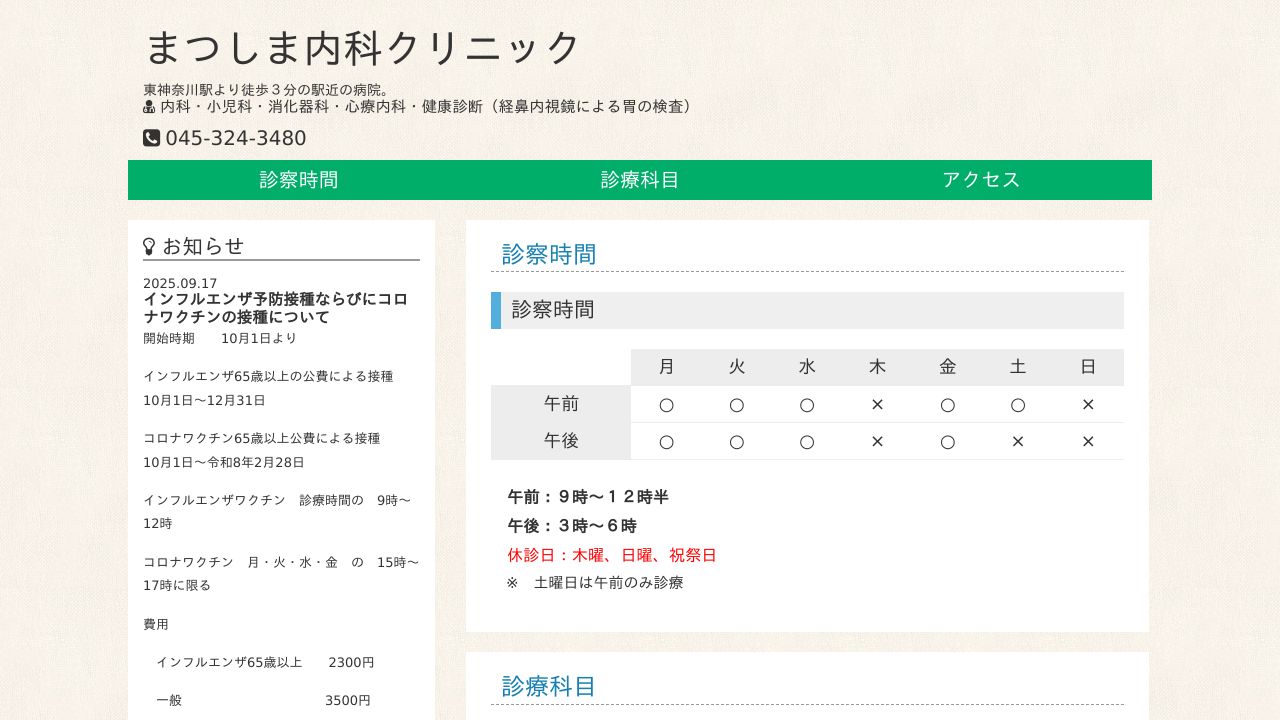Click the telephone icon beside the phone number

pyautogui.click(x=149, y=138)
